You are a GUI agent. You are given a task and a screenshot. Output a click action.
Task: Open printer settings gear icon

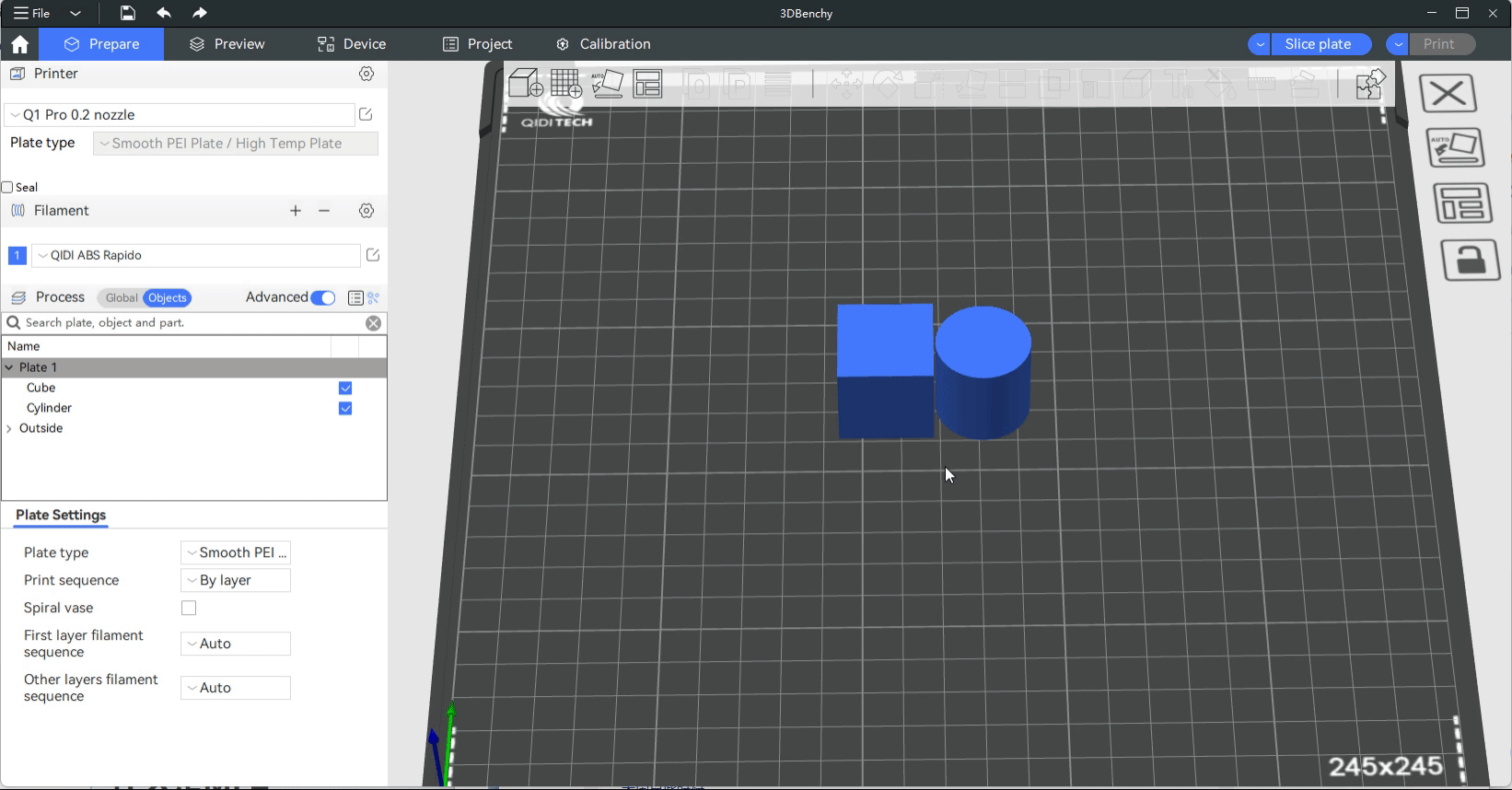[x=366, y=74]
